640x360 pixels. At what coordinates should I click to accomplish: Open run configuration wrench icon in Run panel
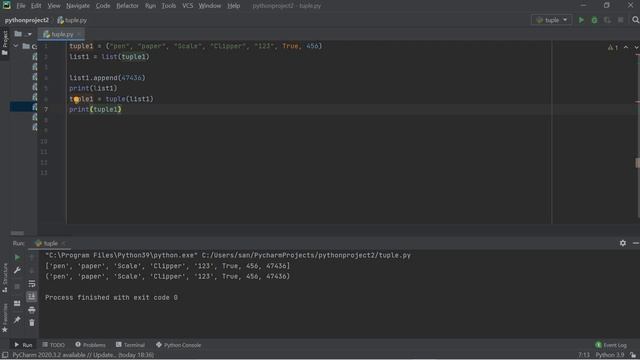click(17, 270)
